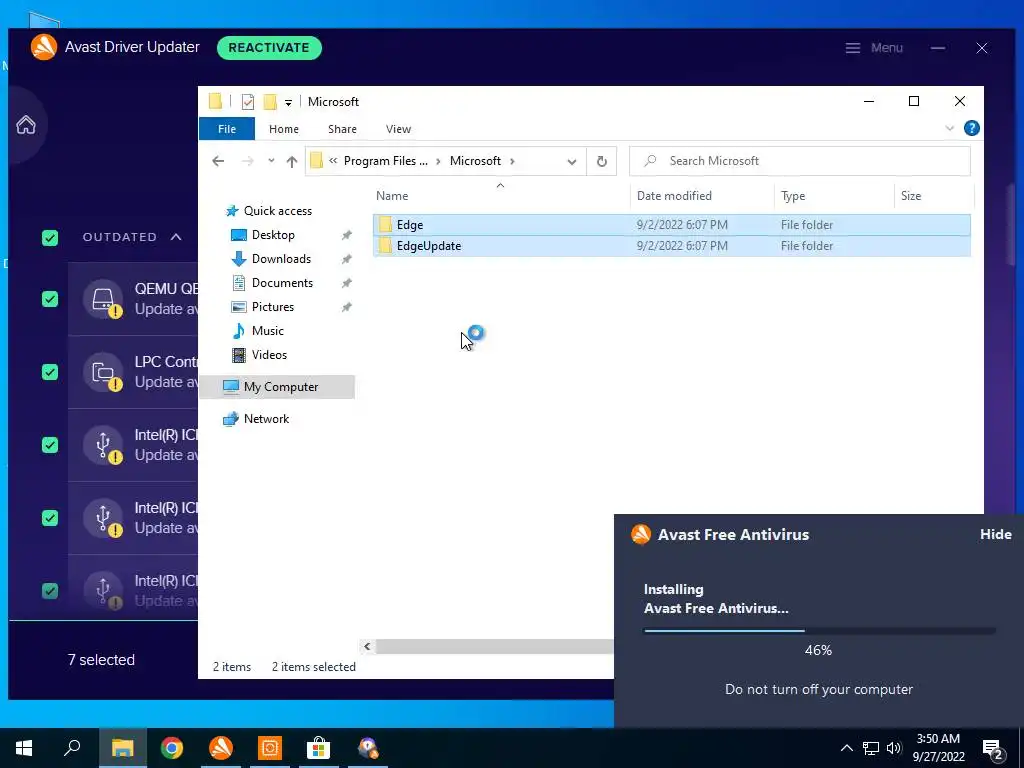Screen dimensions: 1024x768
Task: Click the QEMU drive device icon
Action: pos(103,299)
